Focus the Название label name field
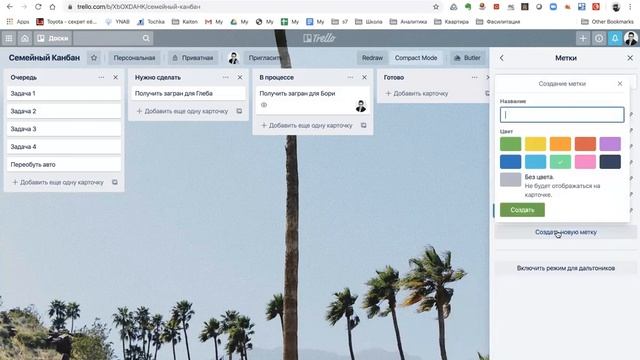 tap(562, 115)
